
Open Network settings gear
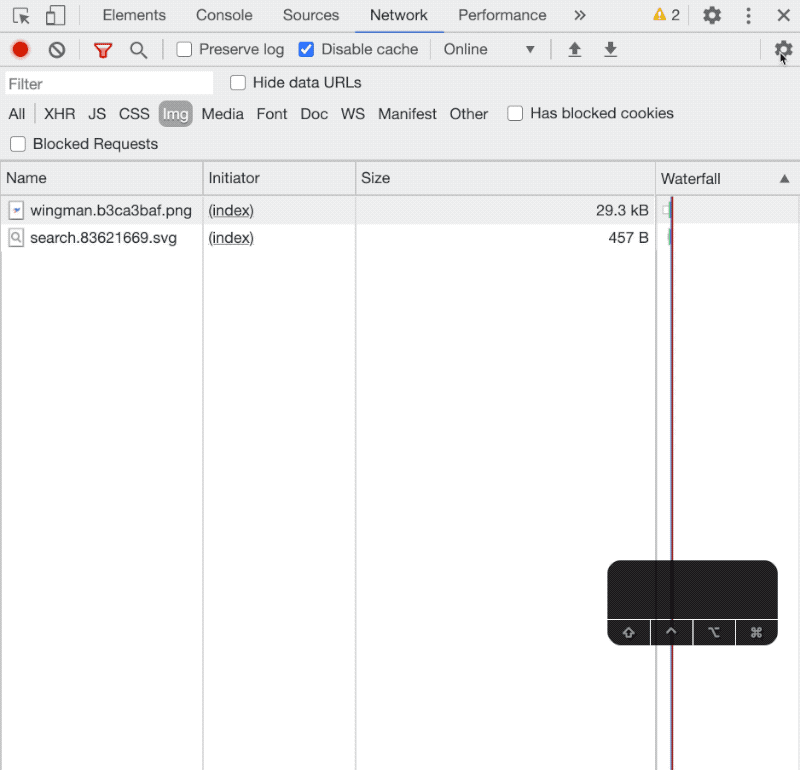click(x=783, y=49)
